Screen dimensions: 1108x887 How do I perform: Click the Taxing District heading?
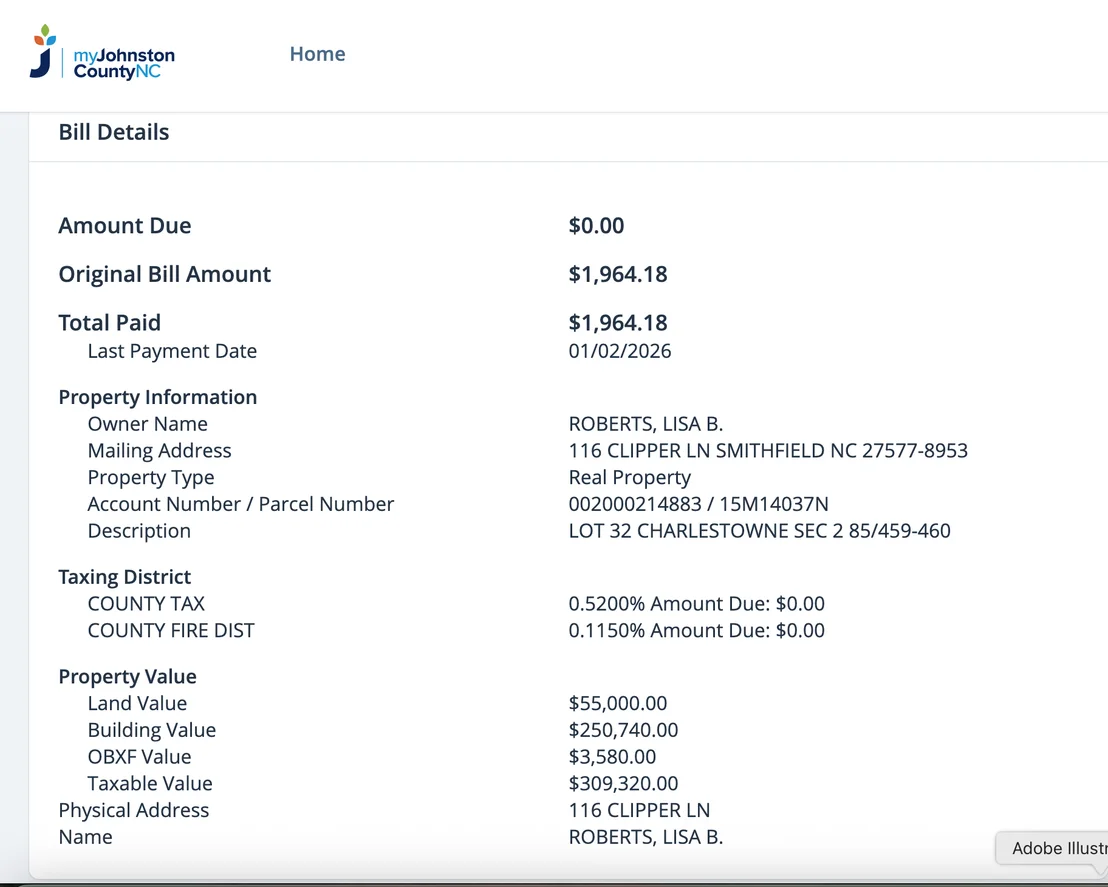(124, 577)
